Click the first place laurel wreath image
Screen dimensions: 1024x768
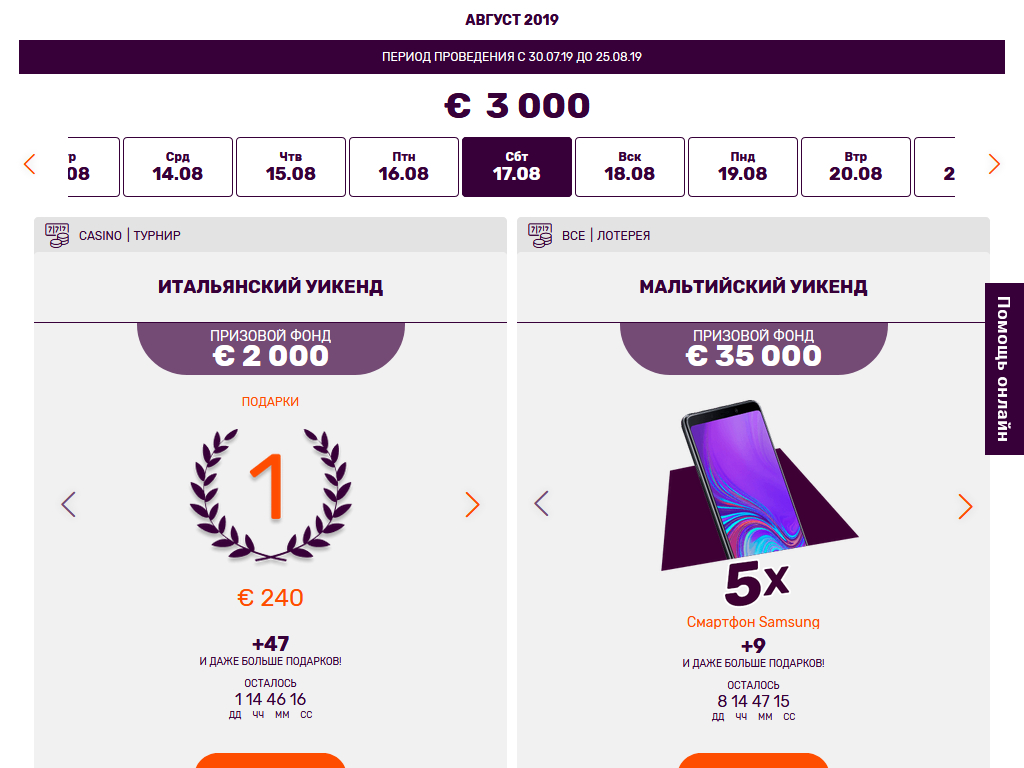click(x=270, y=495)
